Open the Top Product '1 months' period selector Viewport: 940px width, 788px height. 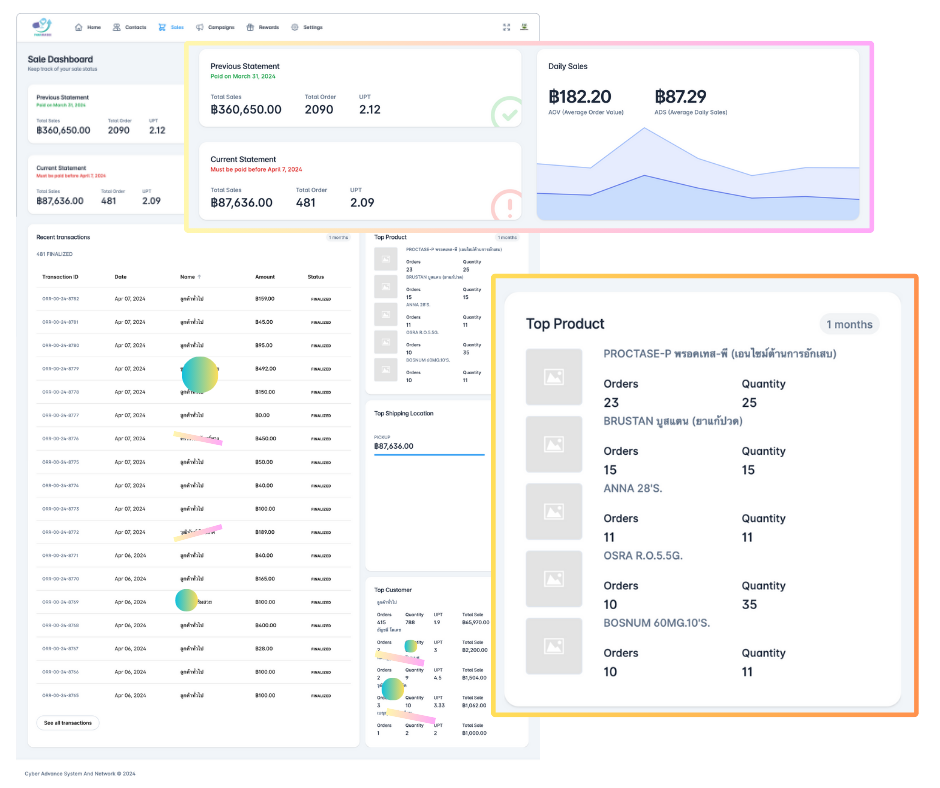[849, 324]
